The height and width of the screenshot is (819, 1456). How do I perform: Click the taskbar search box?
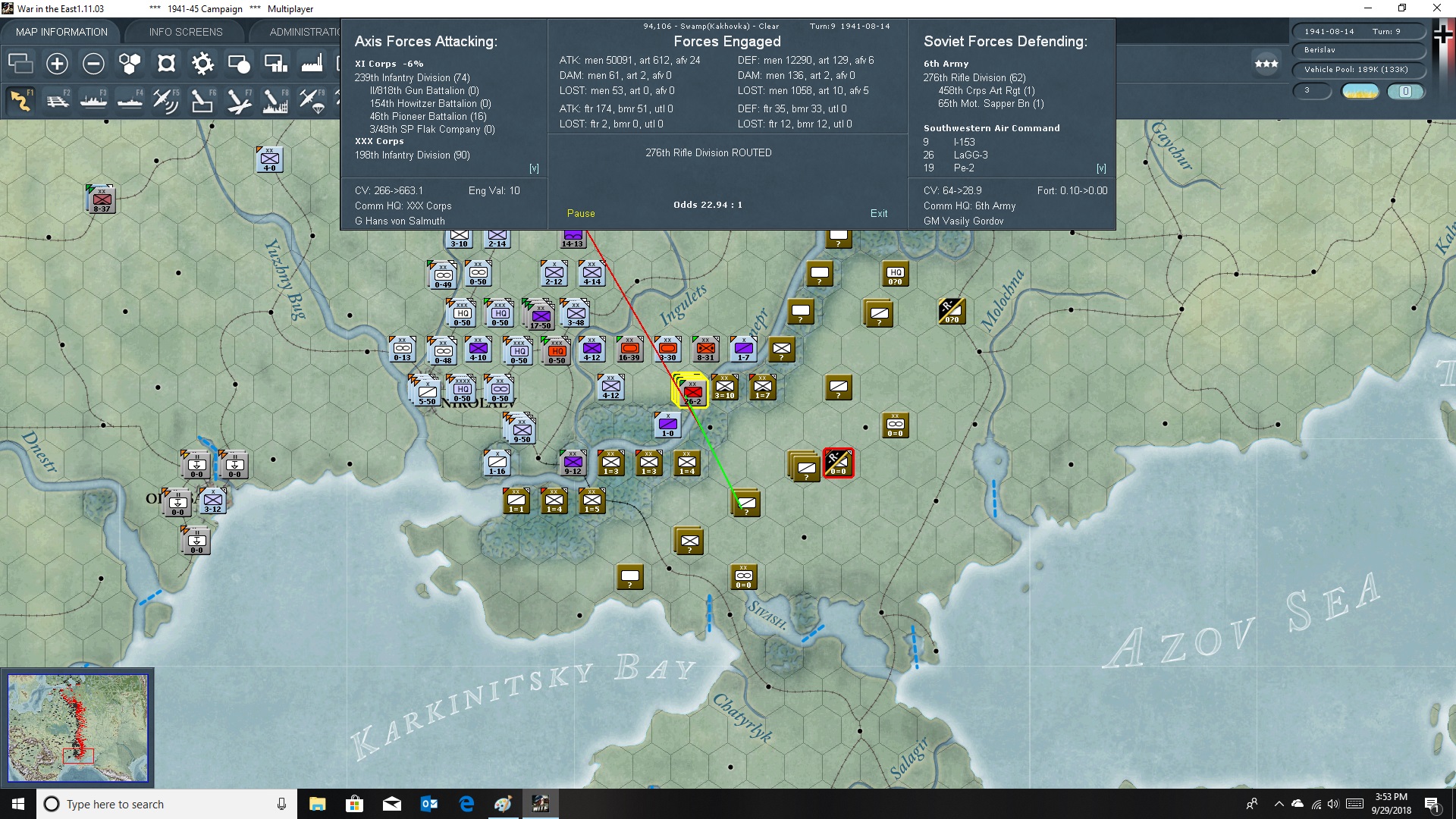point(167,804)
